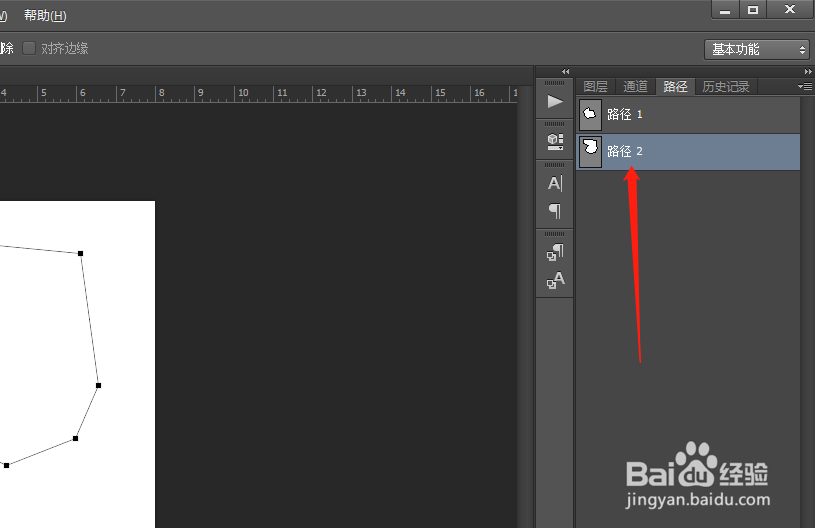Viewport: 815px width, 528px height.
Task: Click the top-right path anchor point
Action: [x=81, y=254]
